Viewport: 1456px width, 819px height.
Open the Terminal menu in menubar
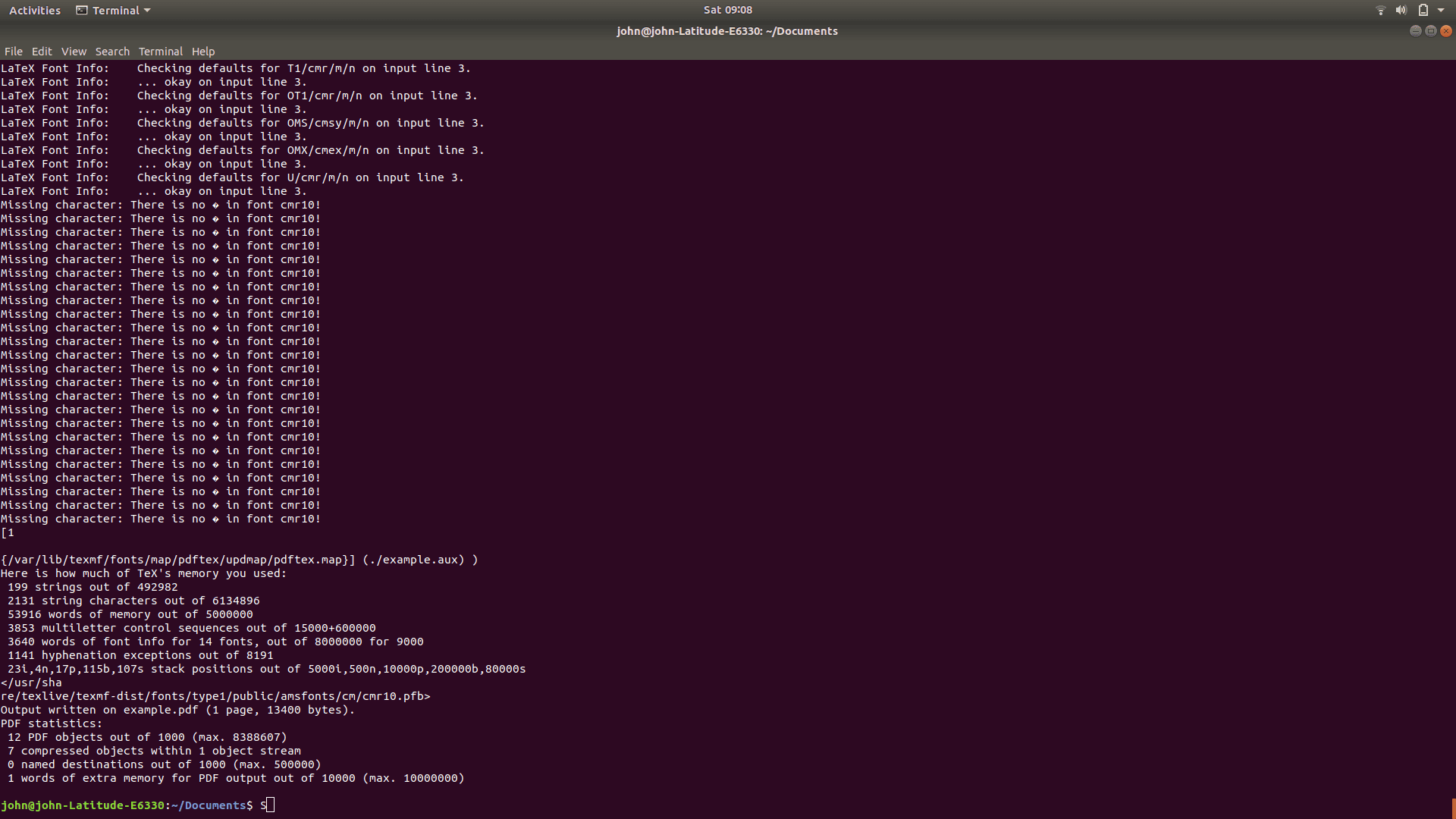tap(160, 52)
